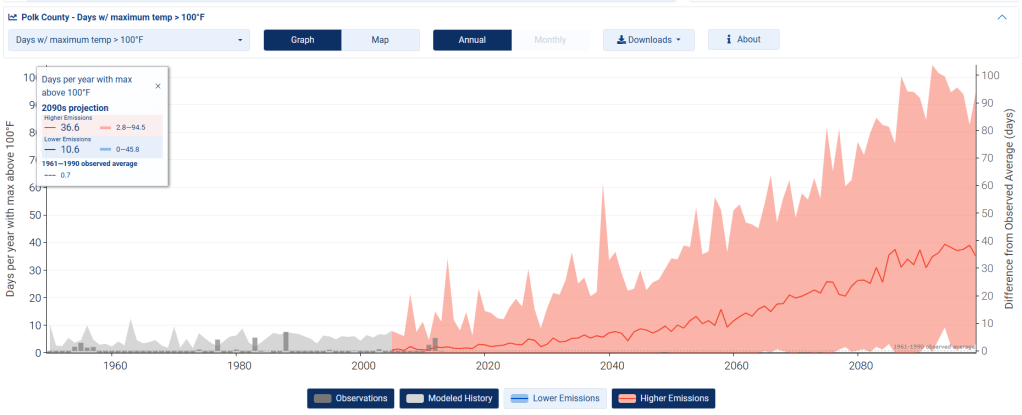This screenshot has width=1022, height=415.
Task: Click the Higher Emissions range swatch in tooltip
Action: [x=105, y=128]
